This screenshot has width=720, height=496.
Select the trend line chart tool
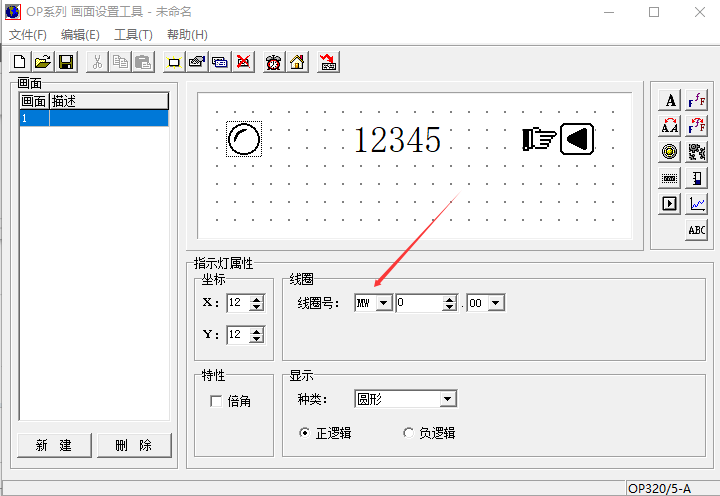pos(697,203)
